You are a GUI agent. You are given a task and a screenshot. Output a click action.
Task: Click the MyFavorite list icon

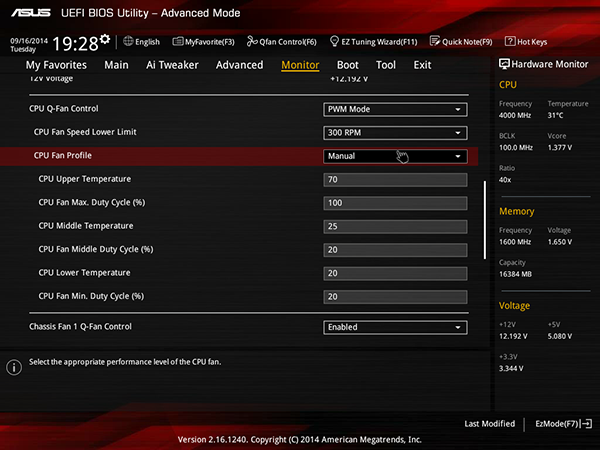pyautogui.click(x=178, y=41)
